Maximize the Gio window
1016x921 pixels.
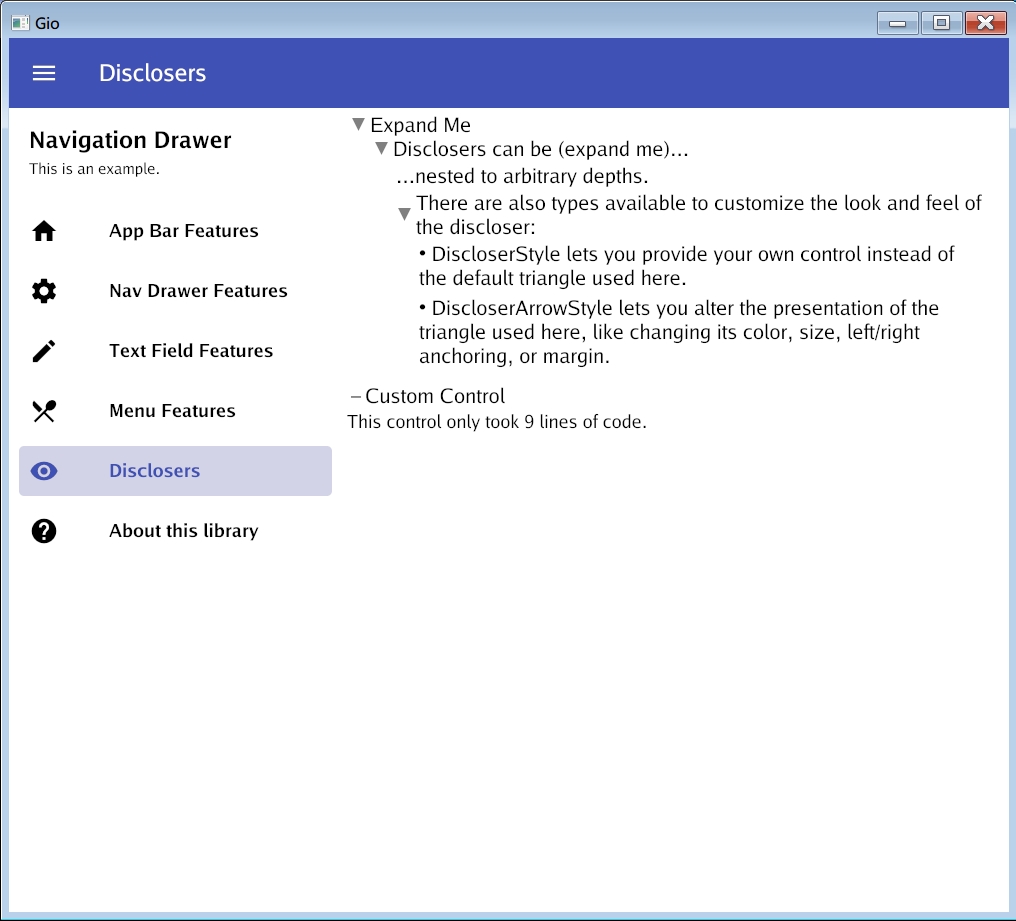[x=941, y=22]
